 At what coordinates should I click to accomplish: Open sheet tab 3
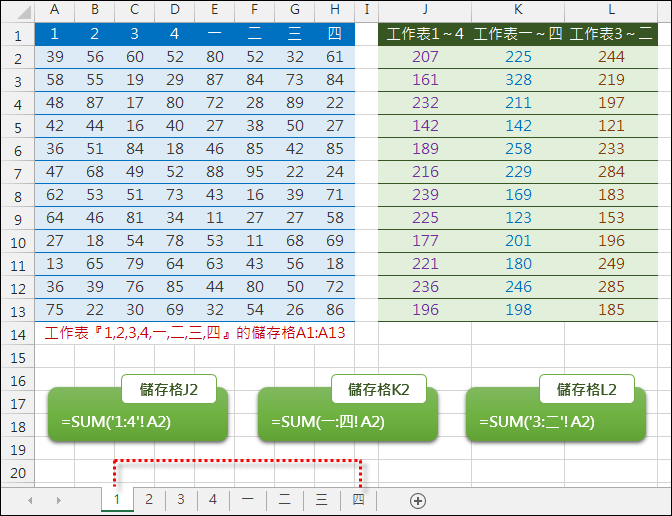point(180,499)
